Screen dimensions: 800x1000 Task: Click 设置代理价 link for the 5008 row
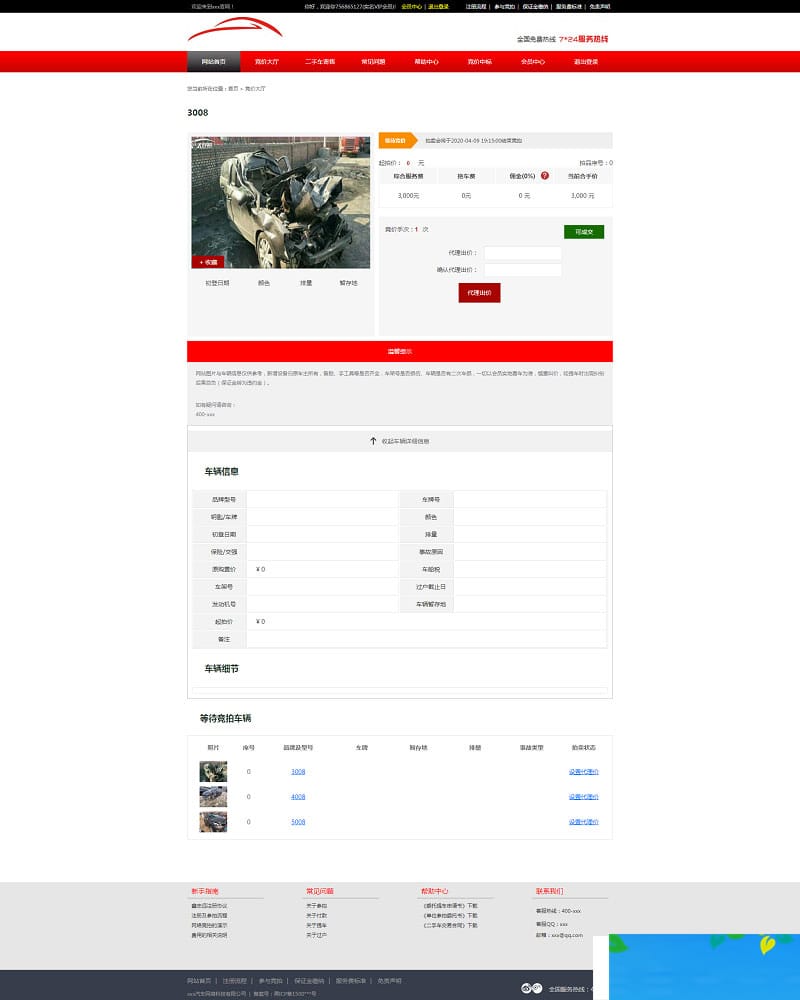point(583,822)
